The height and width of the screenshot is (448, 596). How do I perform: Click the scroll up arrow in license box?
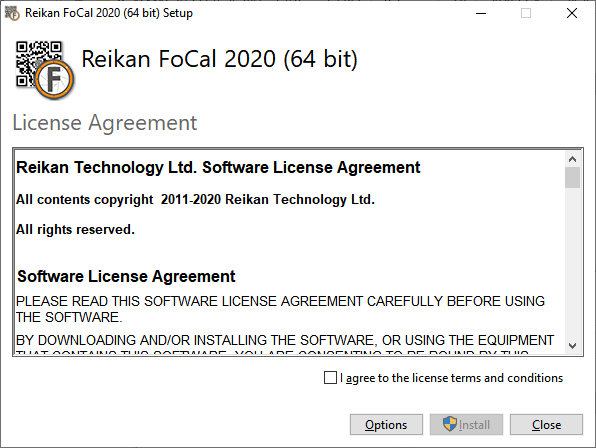[572, 159]
